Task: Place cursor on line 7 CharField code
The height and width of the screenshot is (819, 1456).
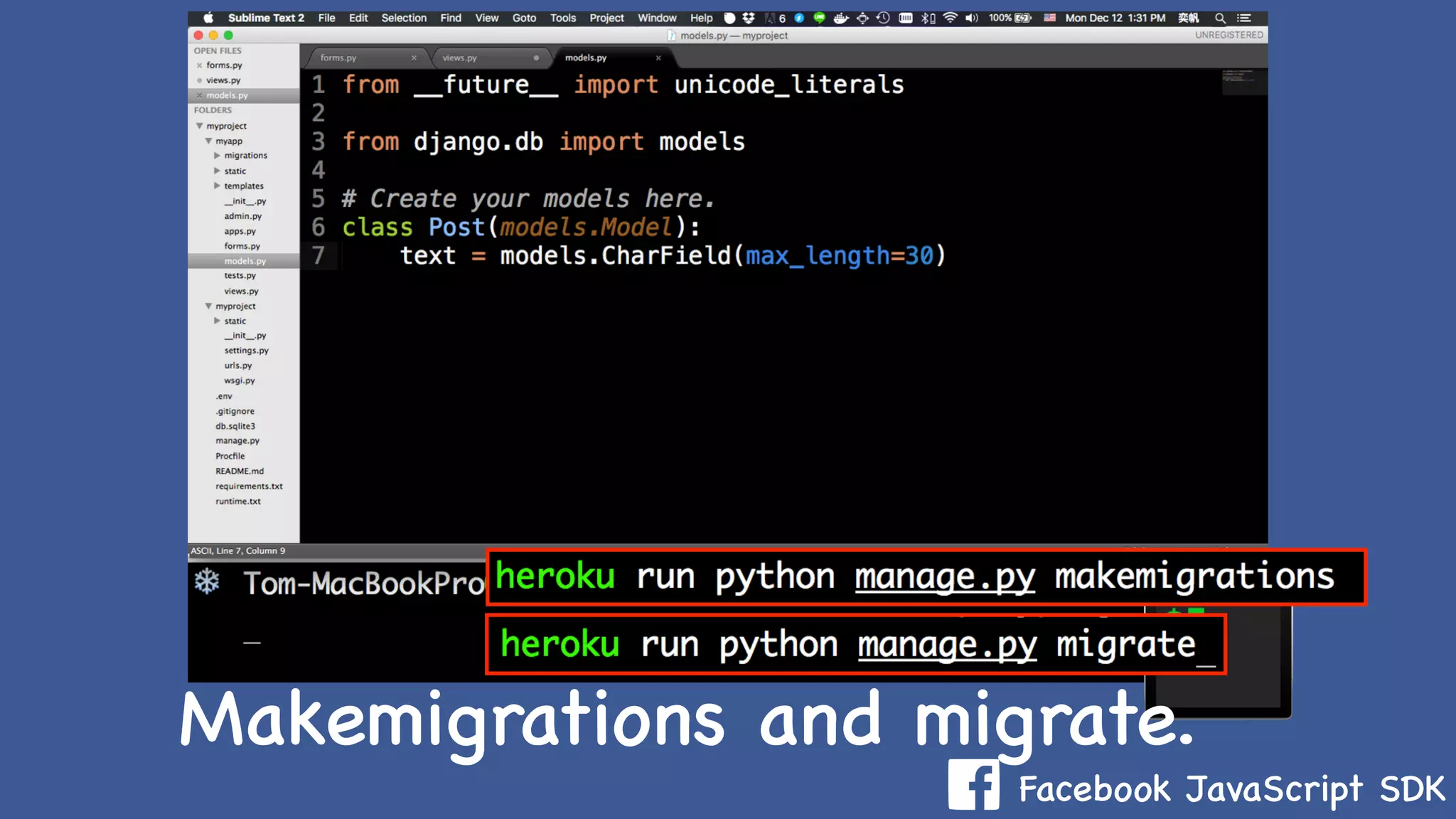Action: click(673, 255)
